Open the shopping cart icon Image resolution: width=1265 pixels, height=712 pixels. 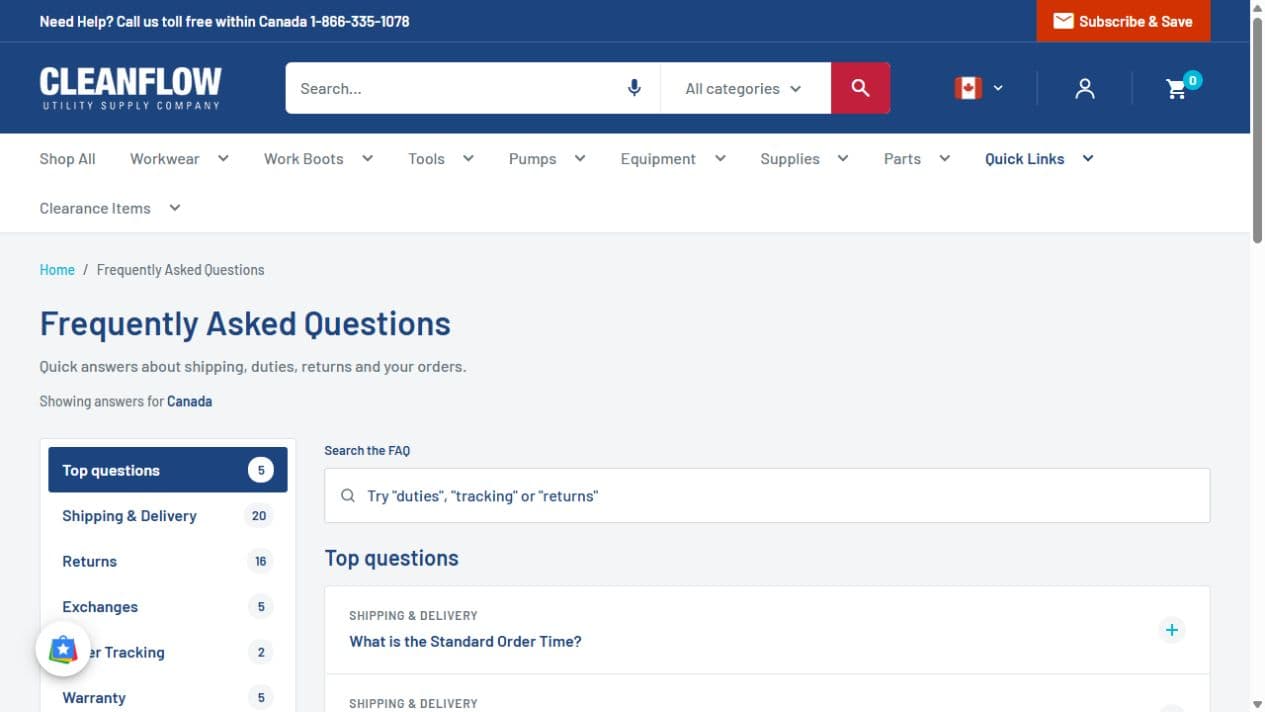1177,89
